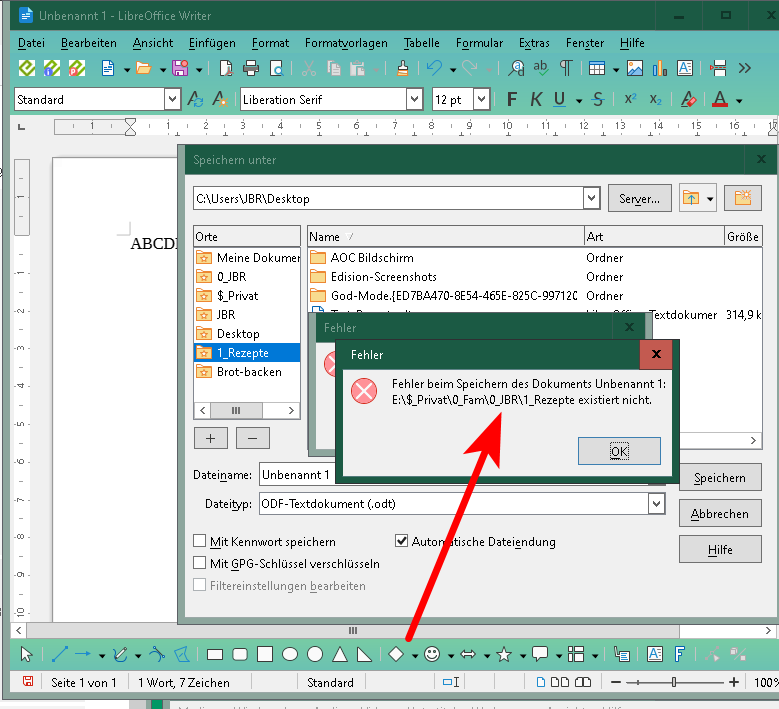This screenshot has width=779, height=709.
Task: Click the Italic K icon
Action: (536, 100)
